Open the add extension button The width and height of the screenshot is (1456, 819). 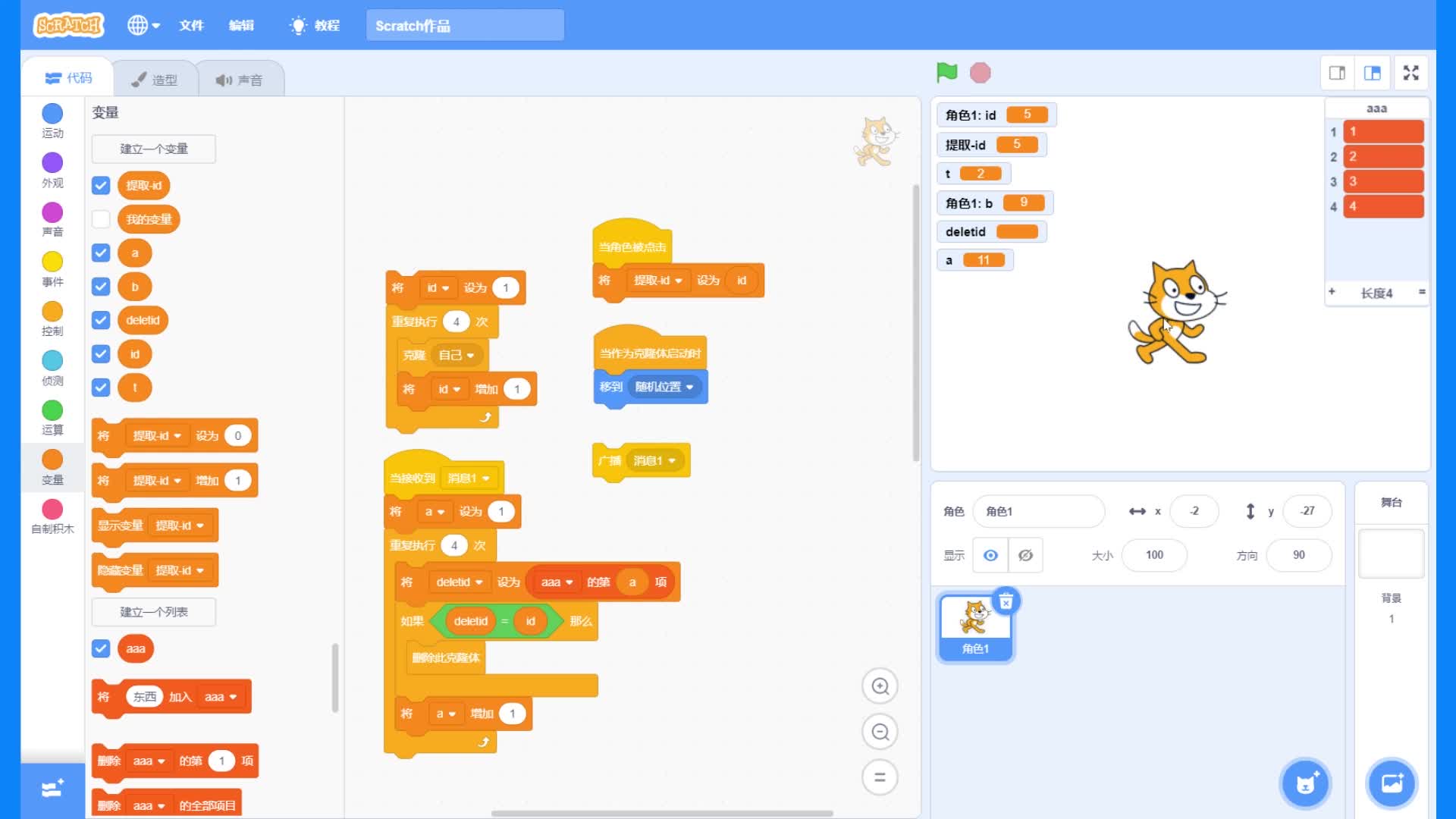(x=52, y=789)
